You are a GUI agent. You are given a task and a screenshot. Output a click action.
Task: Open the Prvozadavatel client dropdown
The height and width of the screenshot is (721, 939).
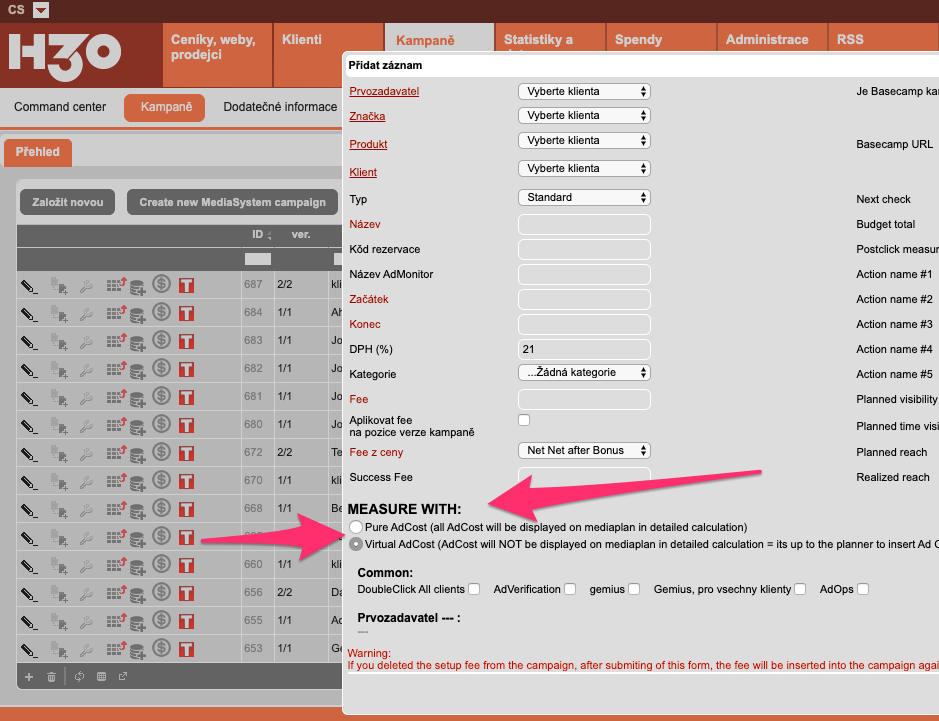[x=584, y=91]
